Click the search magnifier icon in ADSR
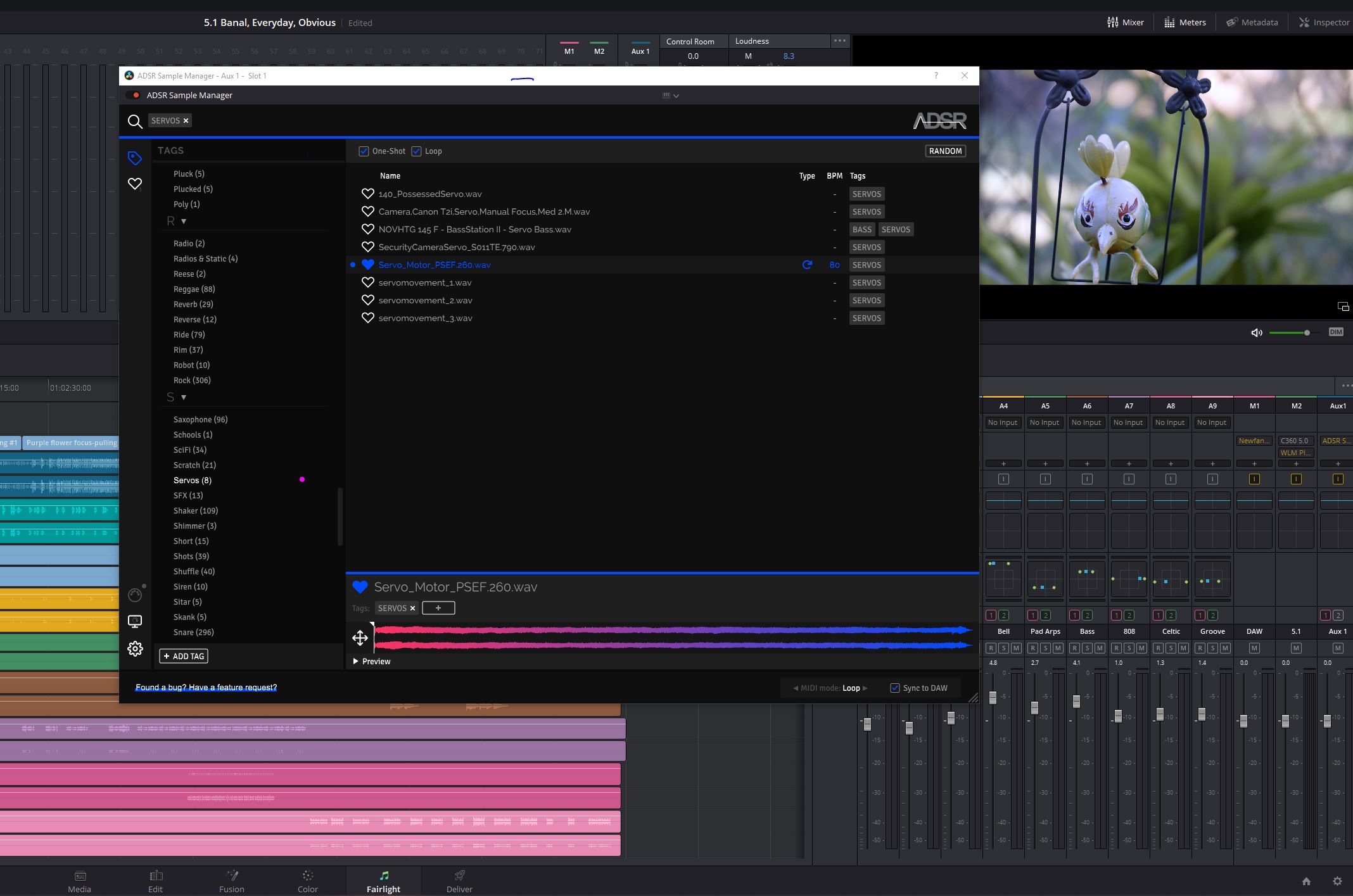This screenshot has height=896, width=1353. click(135, 121)
